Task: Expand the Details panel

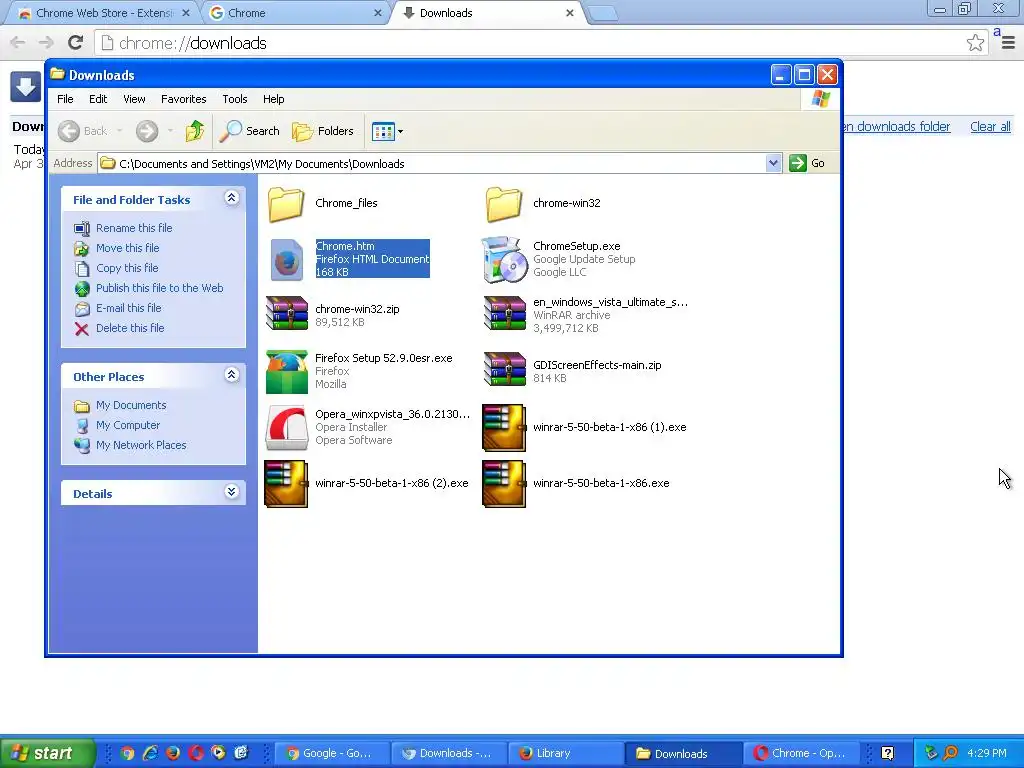Action: pyautogui.click(x=231, y=492)
